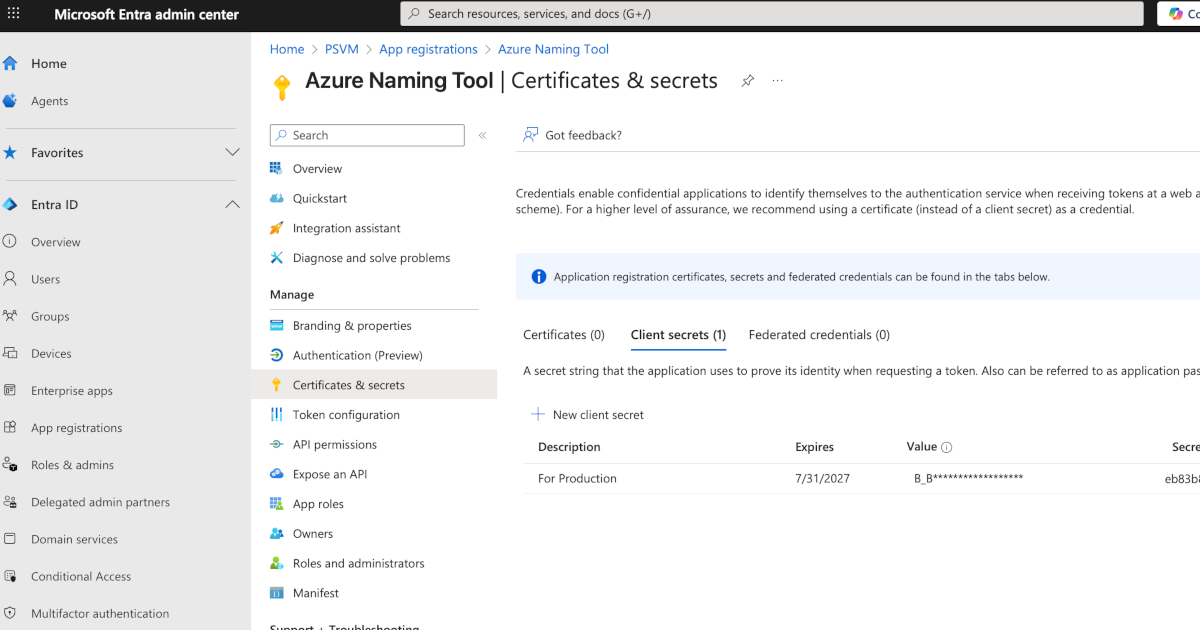The width and height of the screenshot is (1200, 630).
Task: Click the 7/31/2027 expiry date cell
Action: pos(822,478)
